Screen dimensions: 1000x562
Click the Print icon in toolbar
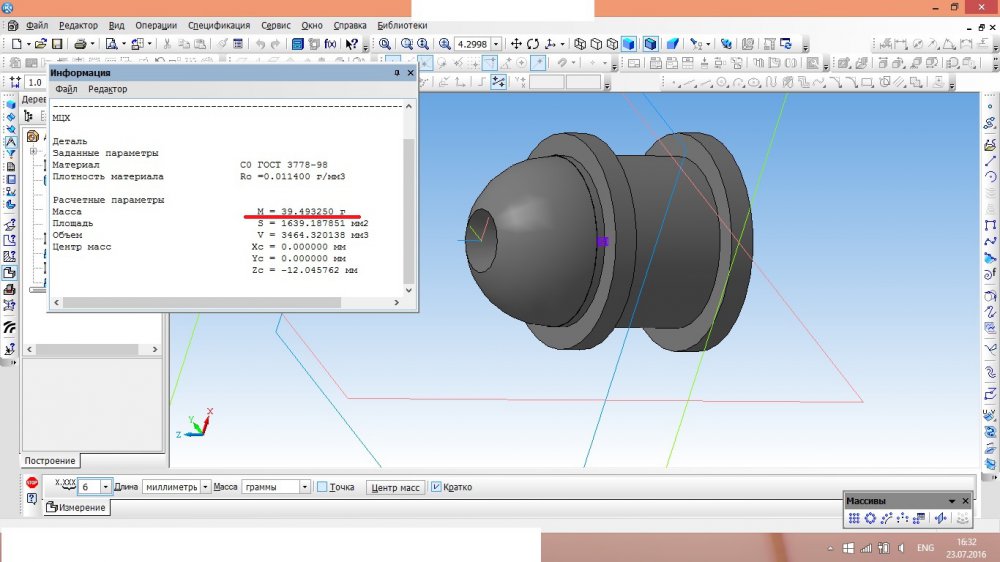[x=79, y=44]
